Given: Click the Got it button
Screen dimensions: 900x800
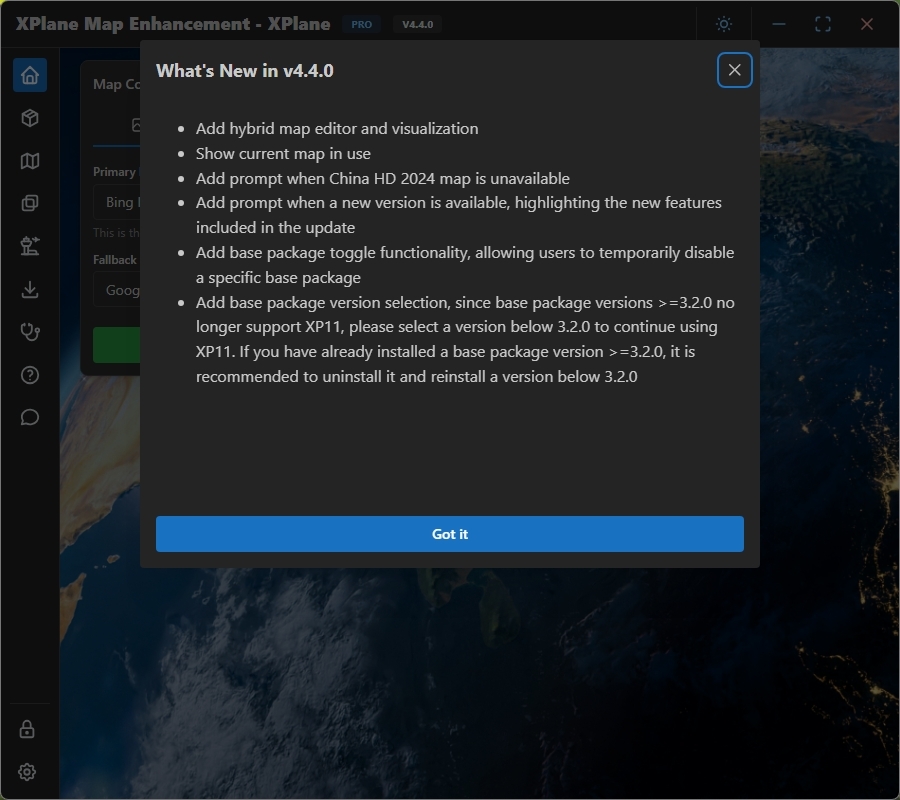Looking at the screenshot, I should [449, 534].
